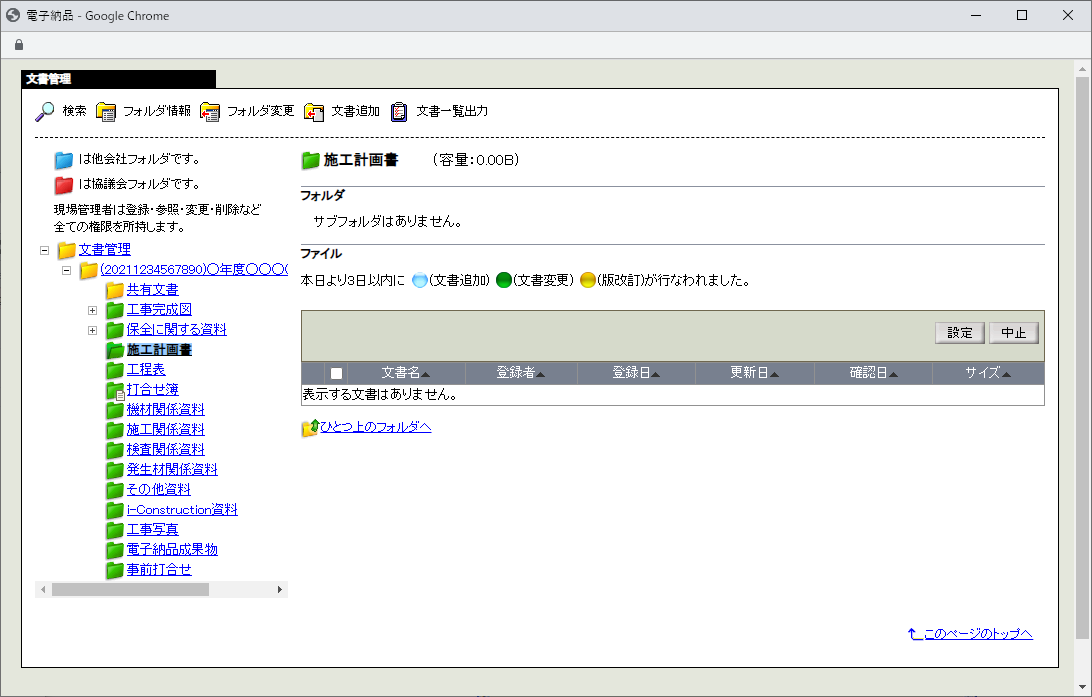Click the project folder icon (20211234567890)
1092x697 pixels.
point(88,269)
